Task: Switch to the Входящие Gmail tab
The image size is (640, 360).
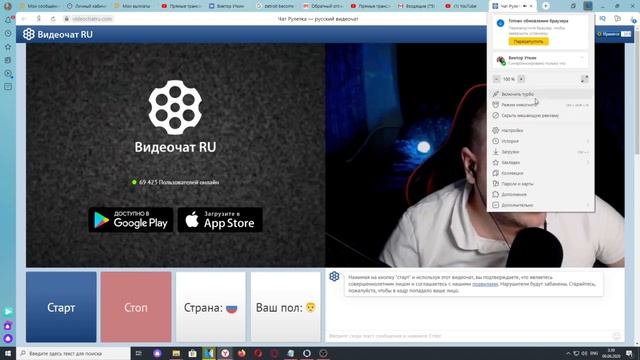Action: [418, 6]
